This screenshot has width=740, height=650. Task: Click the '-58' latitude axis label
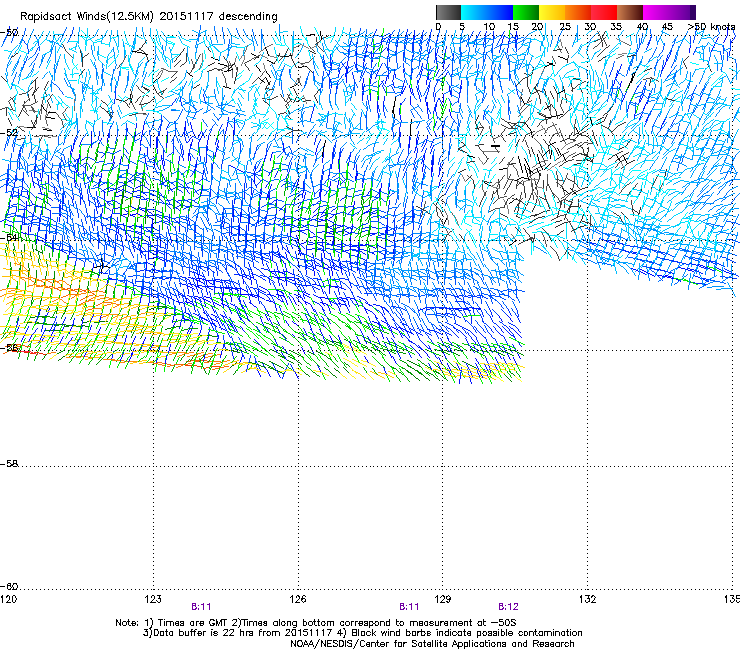pos(9,464)
